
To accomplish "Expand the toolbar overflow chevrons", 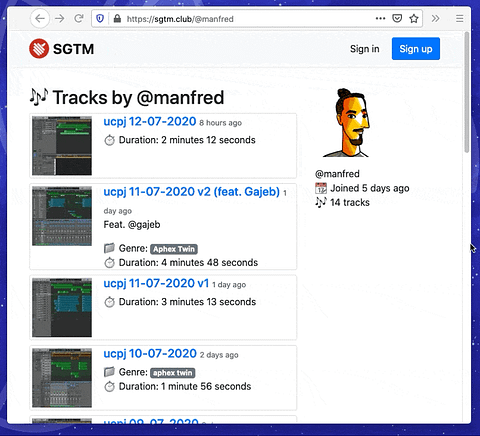I will [x=435, y=18].
